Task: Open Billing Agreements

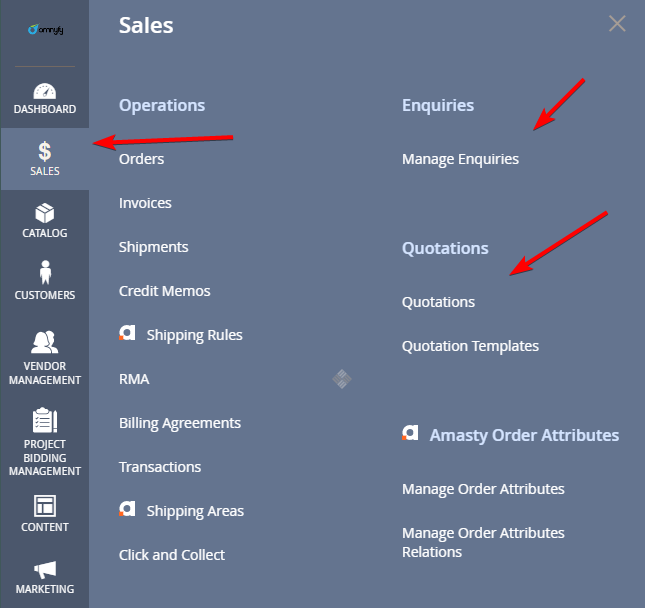Action: coord(180,423)
